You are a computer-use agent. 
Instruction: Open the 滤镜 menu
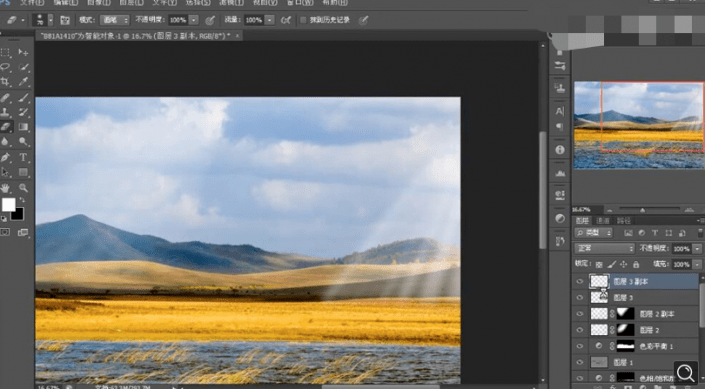pyautogui.click(x=233, y=3)
